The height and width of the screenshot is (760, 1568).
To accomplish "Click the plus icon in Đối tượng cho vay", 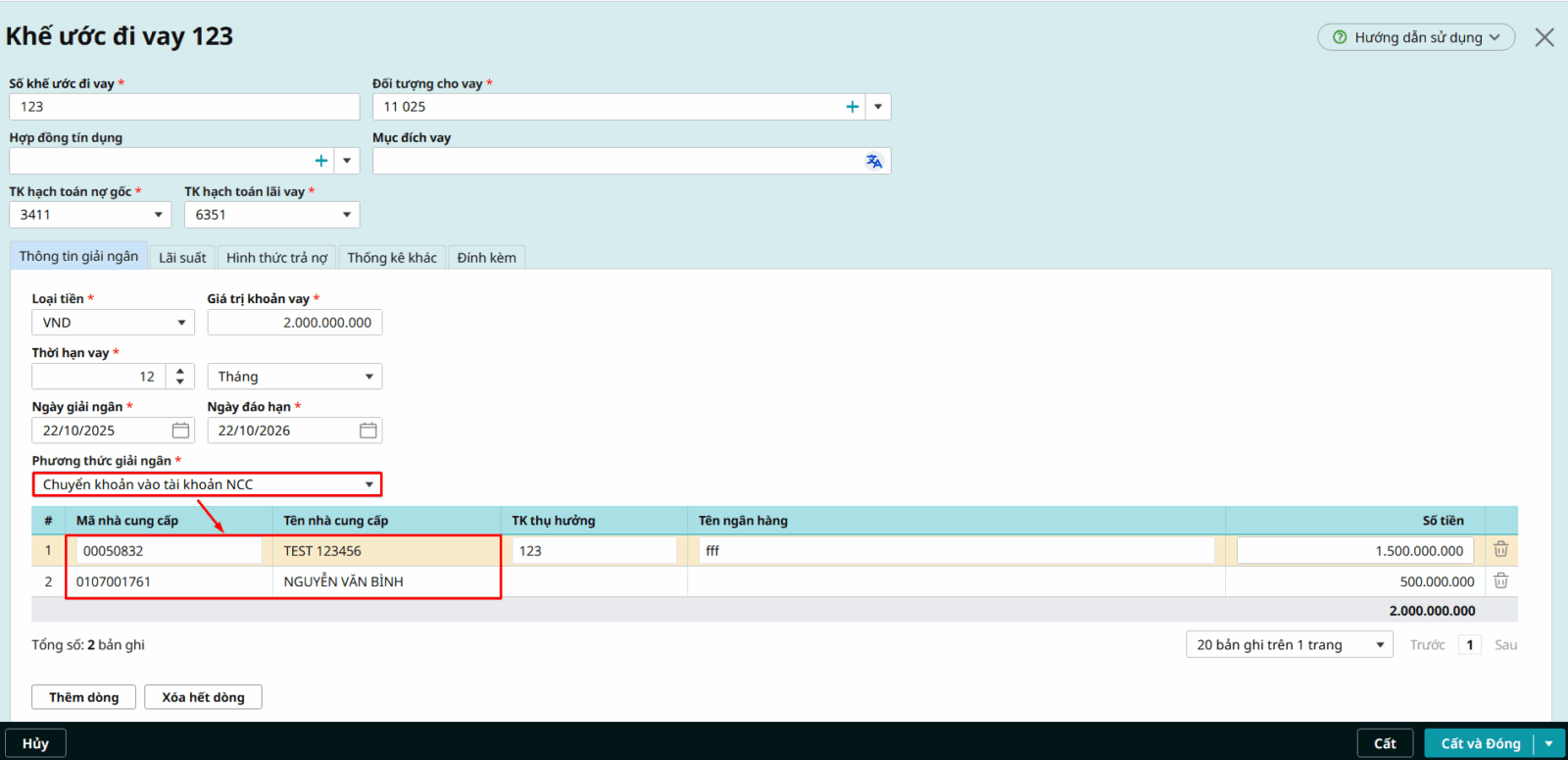I will point(852,107).
